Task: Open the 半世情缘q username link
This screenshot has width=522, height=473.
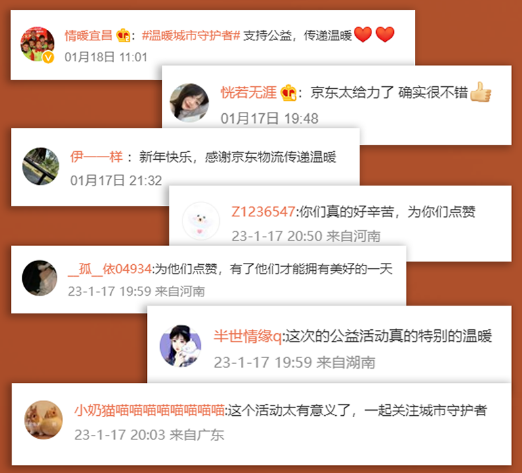Action: (x=248, y=336)
